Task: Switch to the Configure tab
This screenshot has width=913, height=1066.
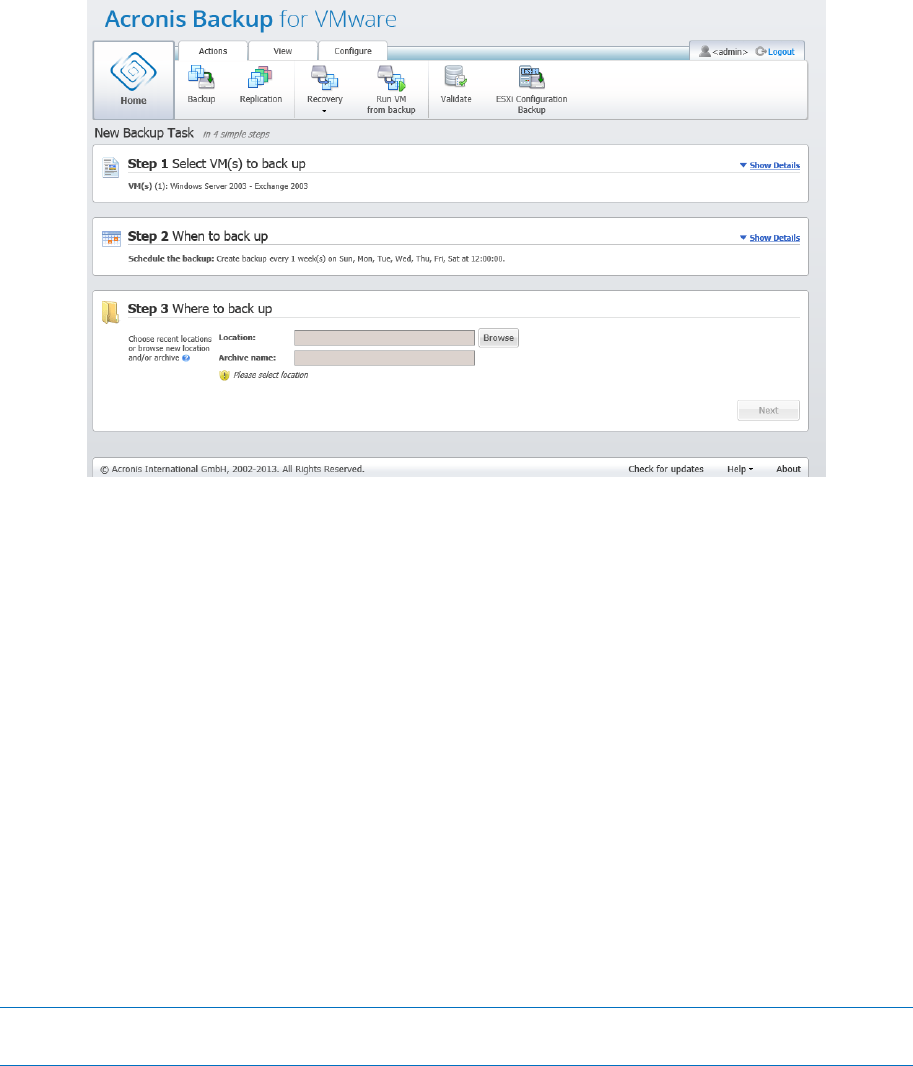Action: pyautogui.click(x=353, y=51)
